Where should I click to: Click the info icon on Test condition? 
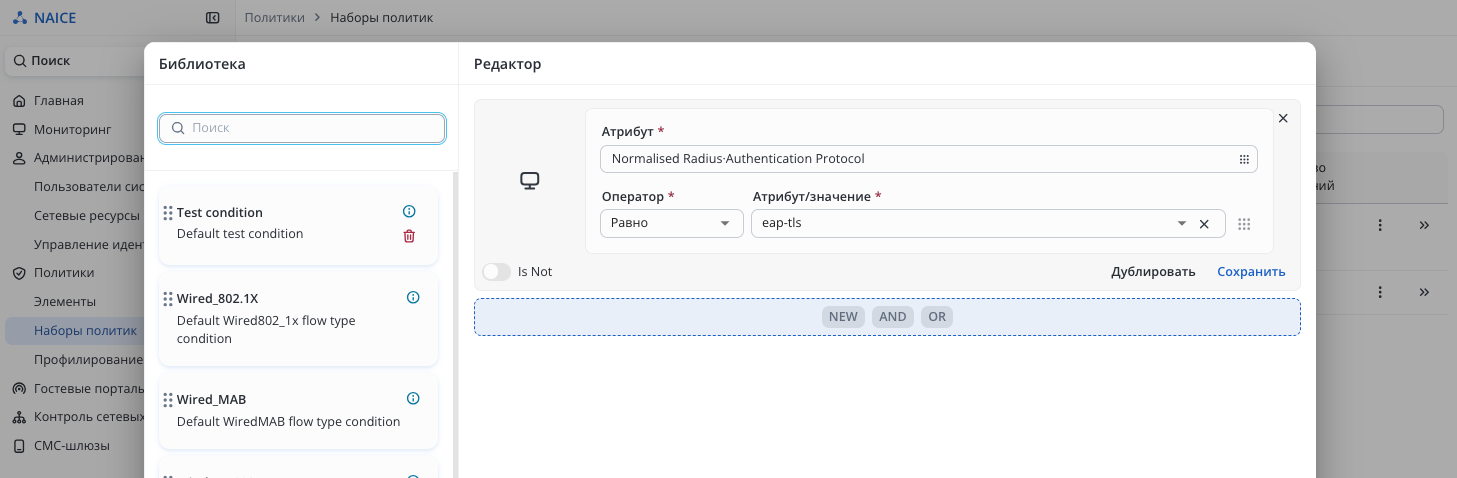coord(408,211)
